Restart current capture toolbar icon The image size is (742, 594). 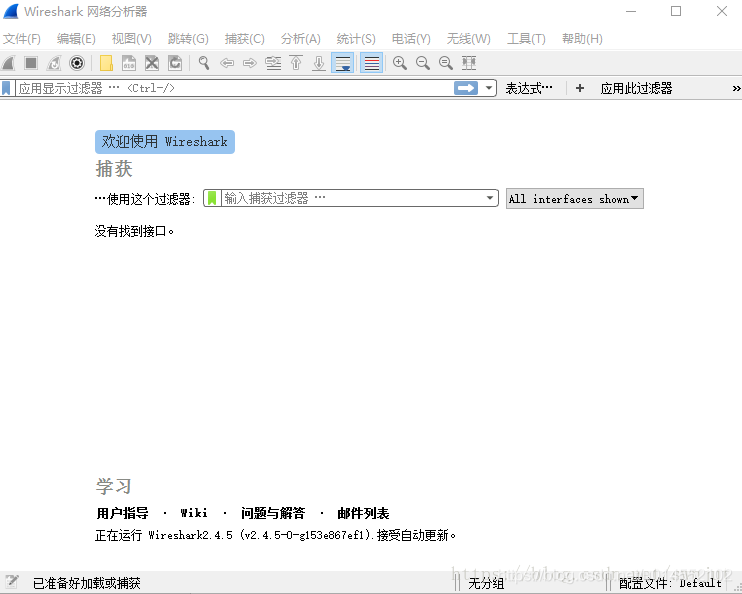(x=54, y=63)
